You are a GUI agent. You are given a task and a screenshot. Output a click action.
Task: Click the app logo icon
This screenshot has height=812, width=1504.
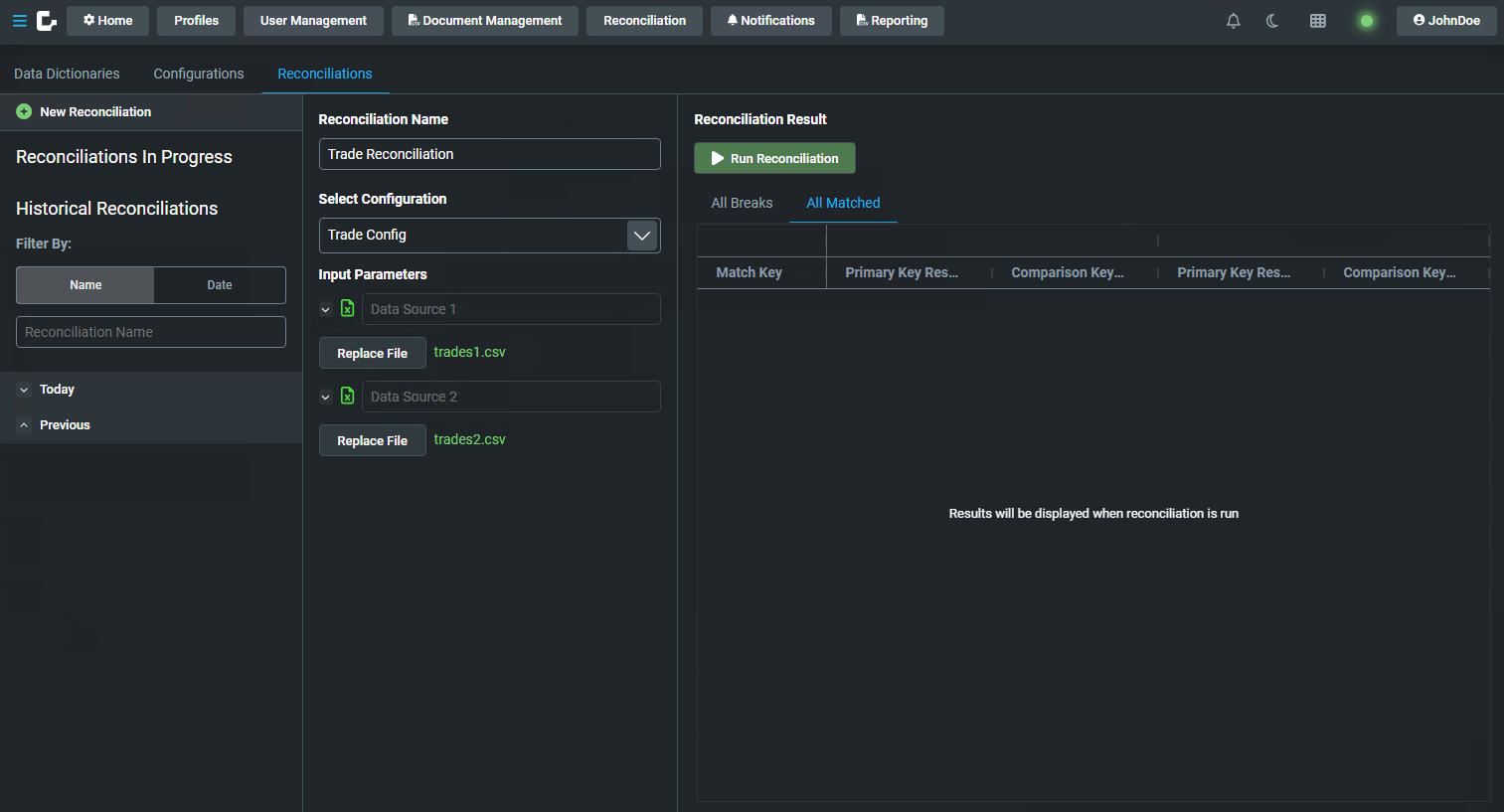coord(47,21)
